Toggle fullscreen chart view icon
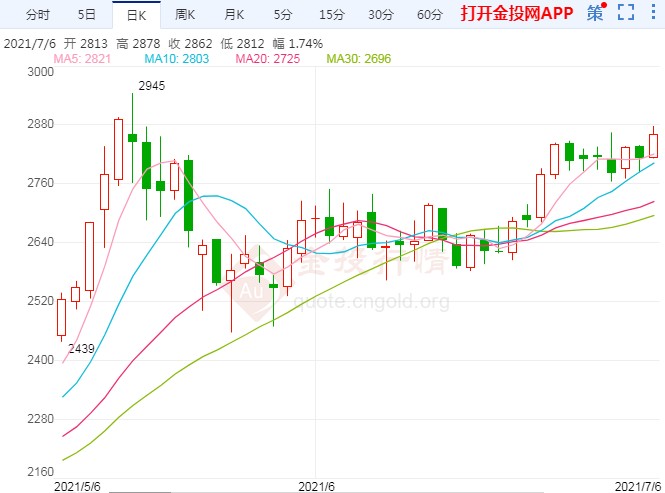Image resolution: width=665 pixels, height=493 pixels. (x=626, y=12)
